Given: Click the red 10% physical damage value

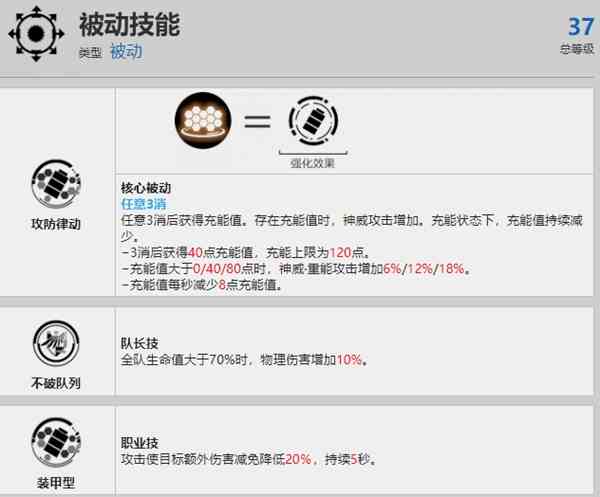Looking at the screenshot, I should (x=349, y=360).
